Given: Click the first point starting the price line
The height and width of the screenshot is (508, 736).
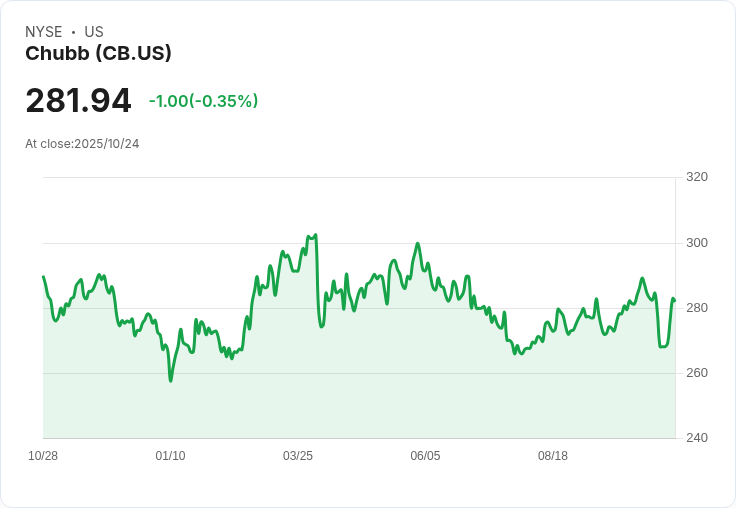Looking at the screenshot, I should [x=43, y=277].
